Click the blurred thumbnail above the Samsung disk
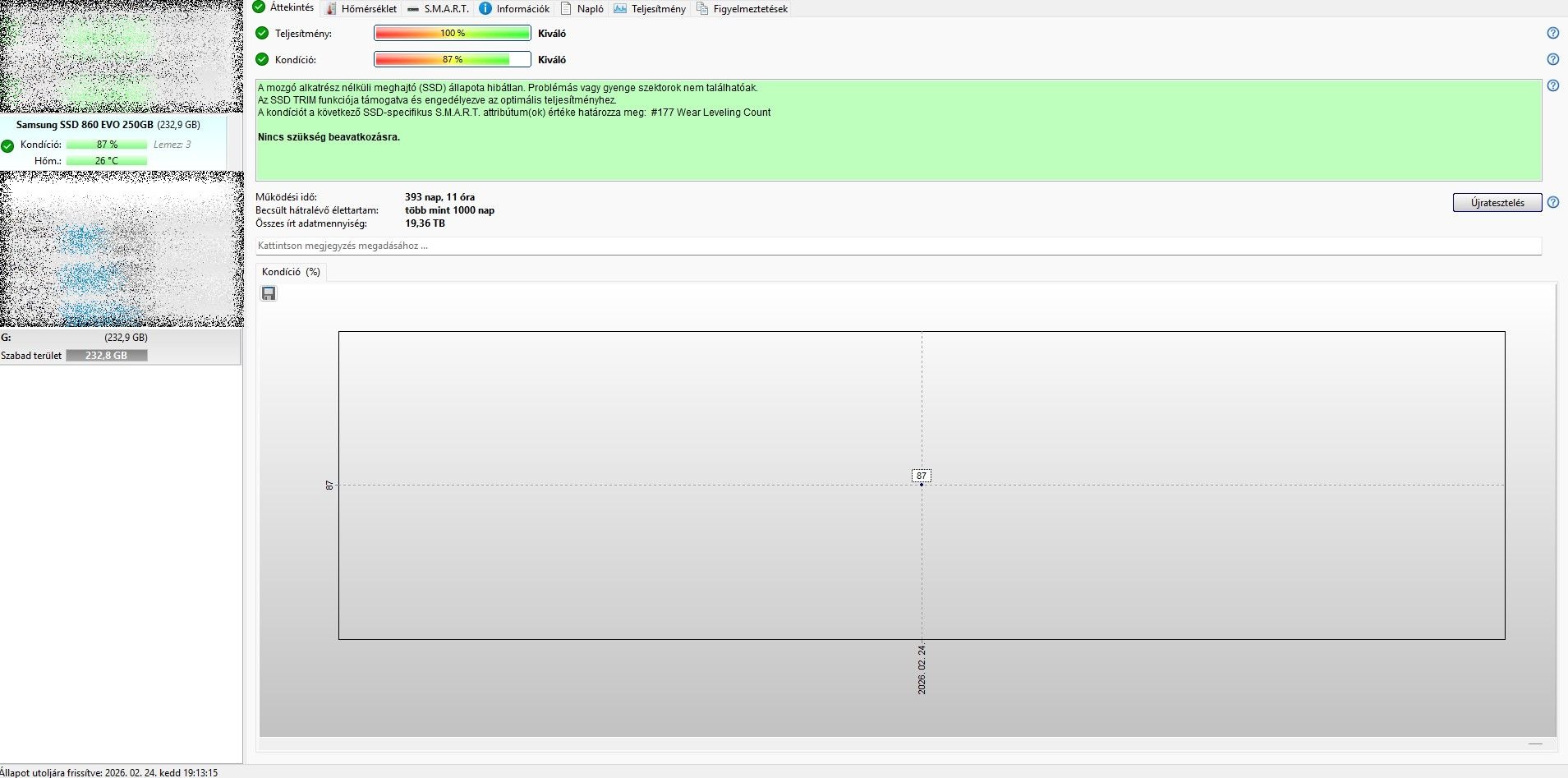 point(122,56)
